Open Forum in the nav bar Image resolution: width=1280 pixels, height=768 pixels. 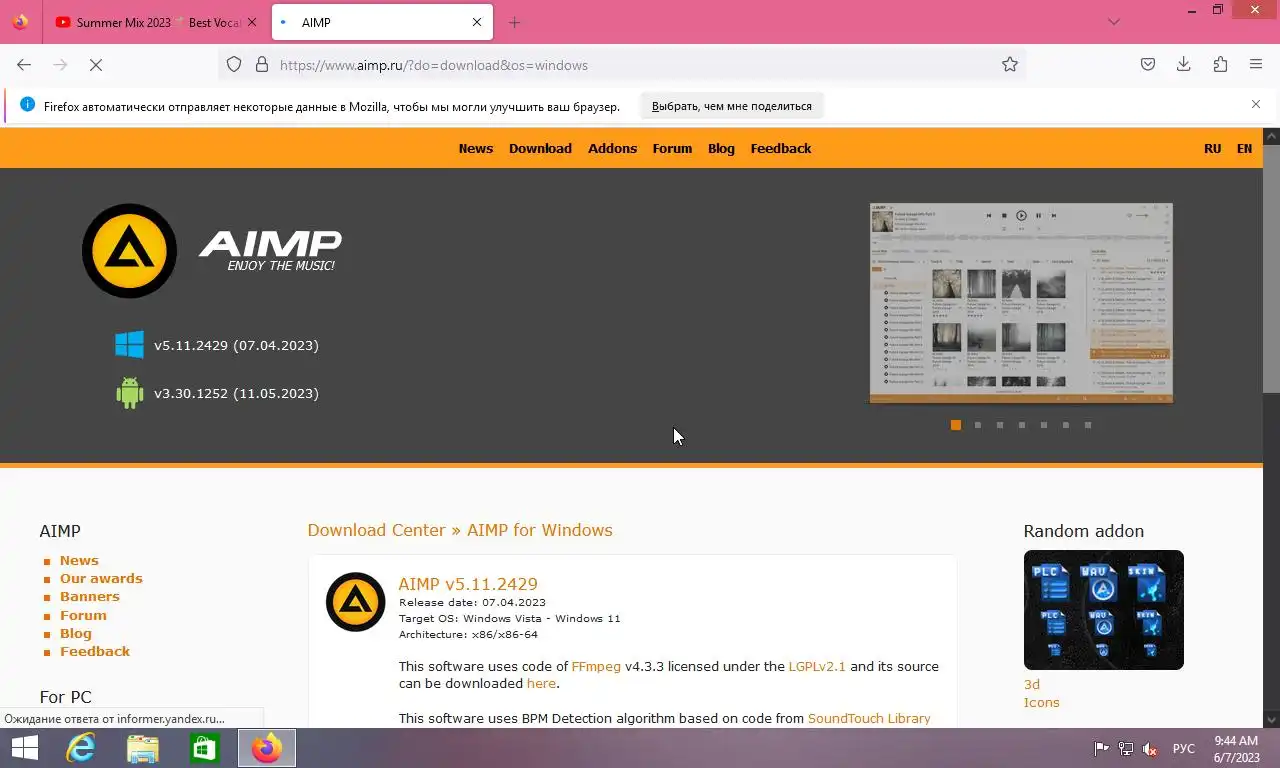672,148
